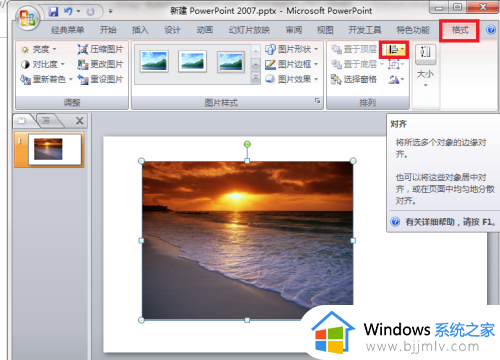Click 置于顶层 bring to front
Viewport: 500px width, 360px height.
354,50
